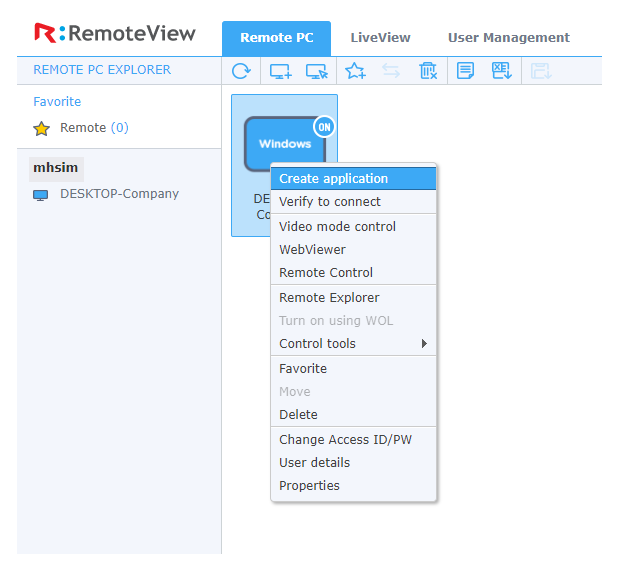Click the RemoteView logo

click(x=115, y=33)
